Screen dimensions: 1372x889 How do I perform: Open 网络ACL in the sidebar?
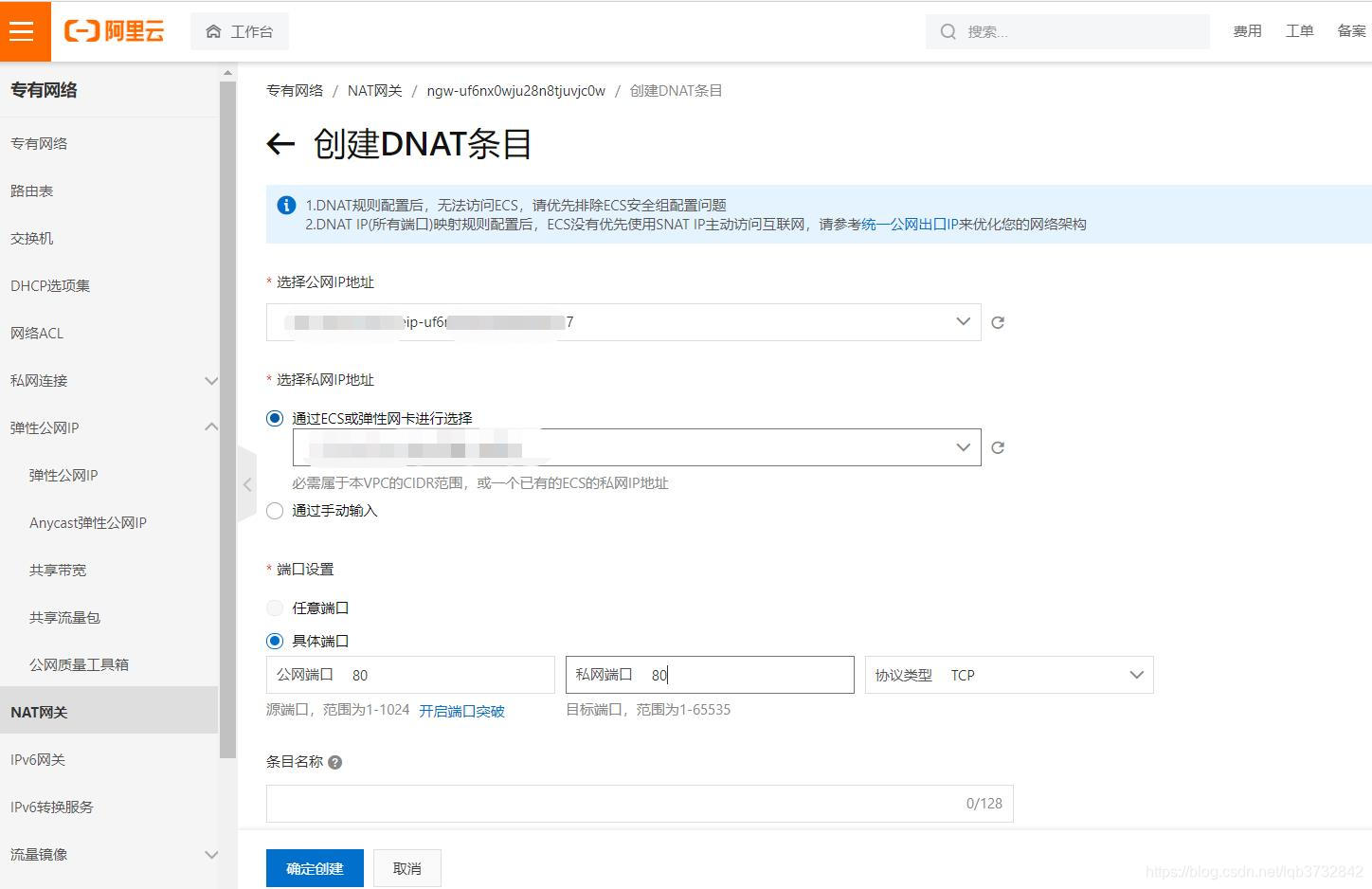(x=37, y=333)
